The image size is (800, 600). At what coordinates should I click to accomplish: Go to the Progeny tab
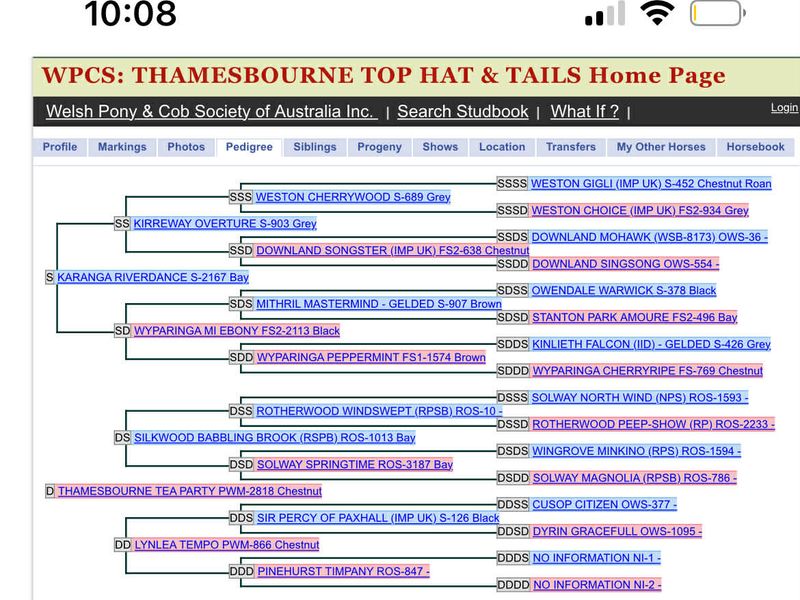pos(379,147)
